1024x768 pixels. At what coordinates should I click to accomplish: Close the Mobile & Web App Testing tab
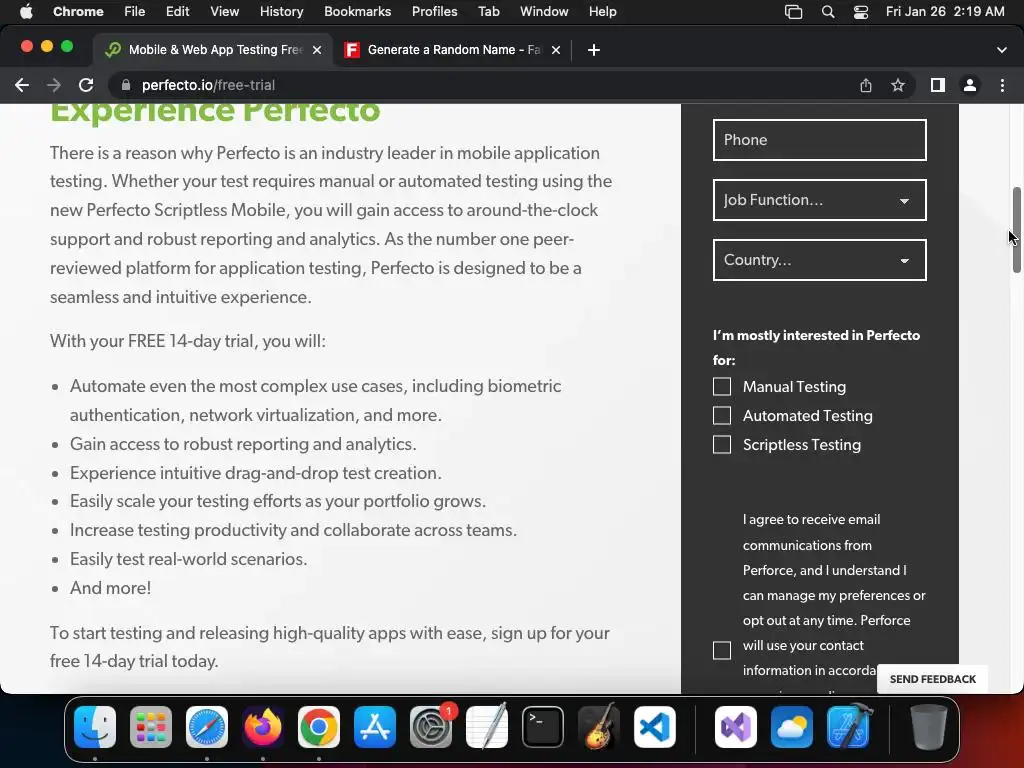click(x=317, y=50)
